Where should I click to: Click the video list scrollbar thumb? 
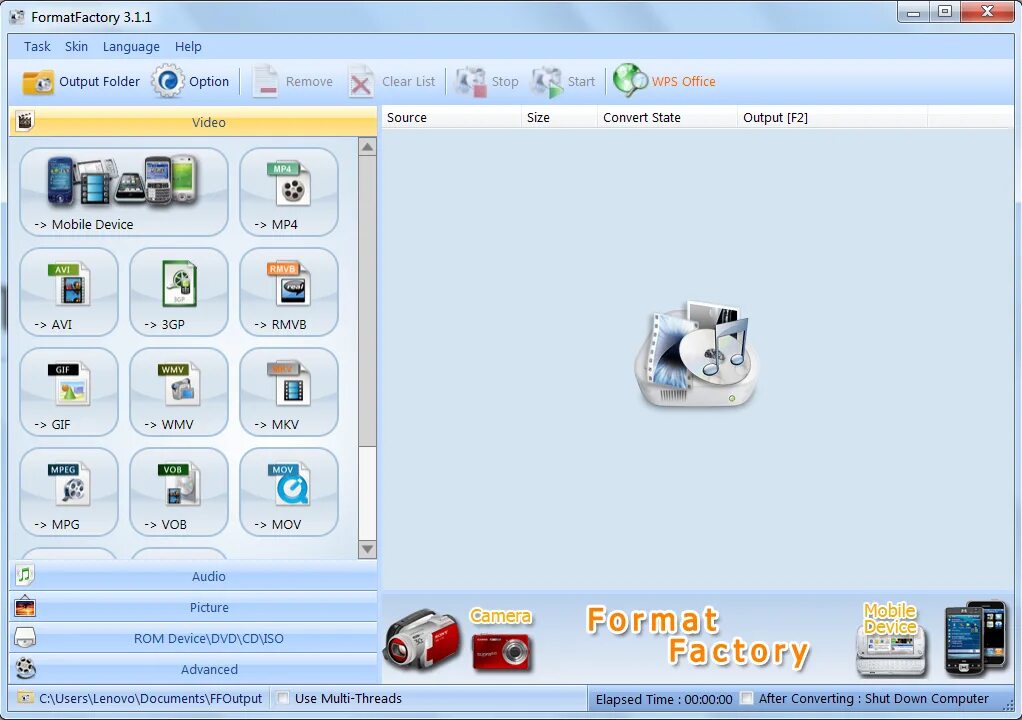pos(368,301)
